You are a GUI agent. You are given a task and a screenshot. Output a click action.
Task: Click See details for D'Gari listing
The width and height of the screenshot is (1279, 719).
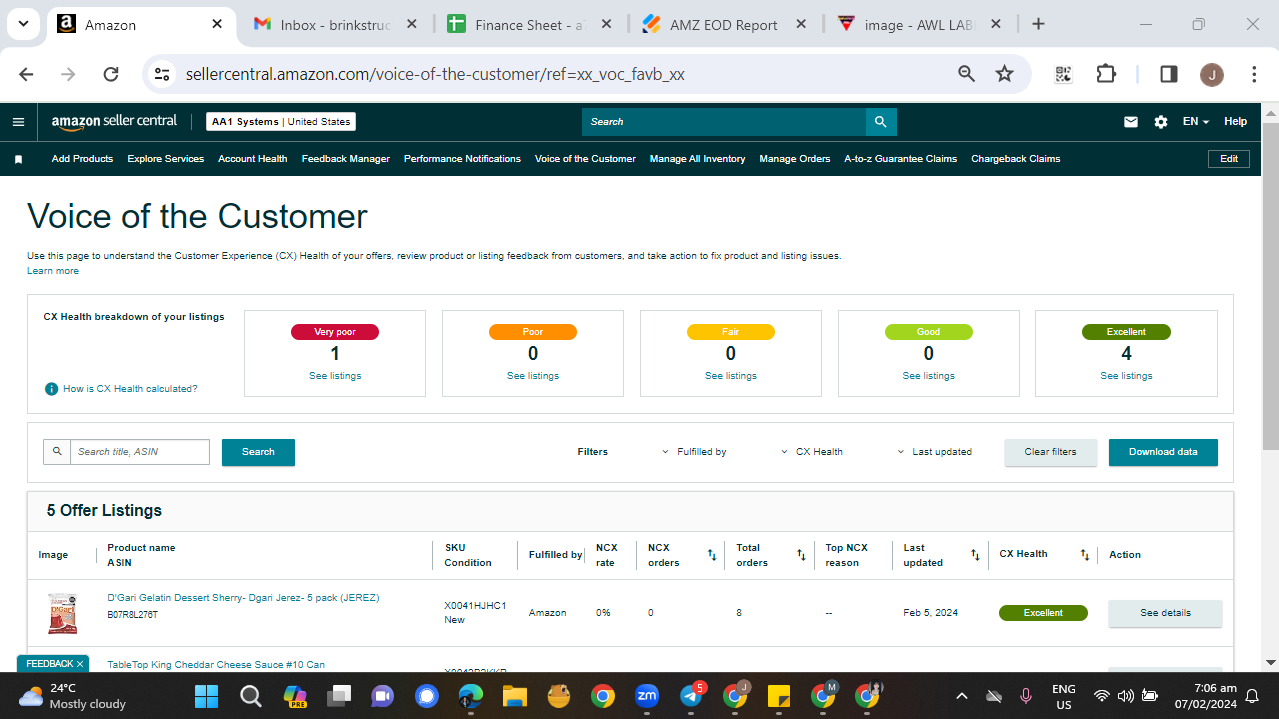click(1165, 613)
